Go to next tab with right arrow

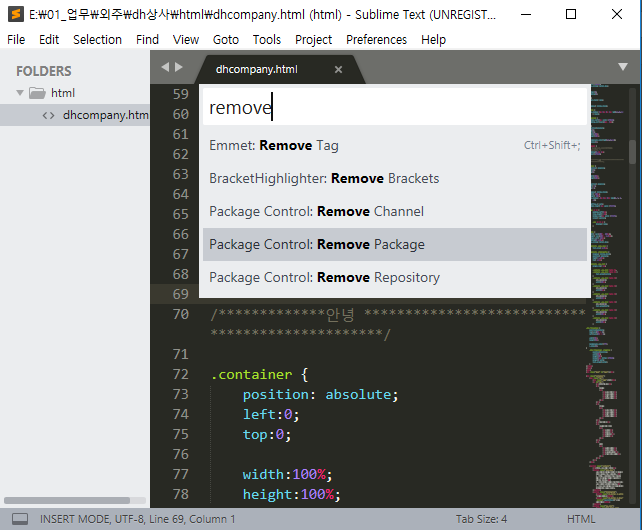(x=179, y=67)
